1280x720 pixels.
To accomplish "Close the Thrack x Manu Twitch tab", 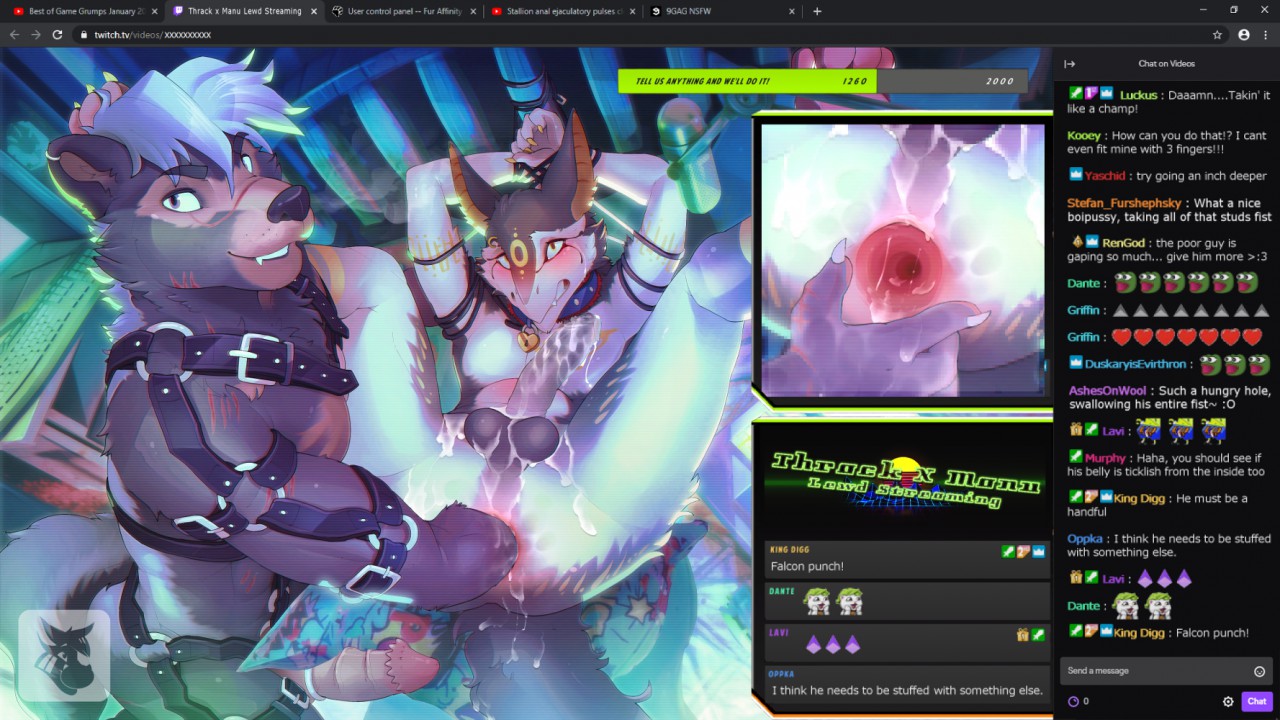I will click(x=313, y=11).
